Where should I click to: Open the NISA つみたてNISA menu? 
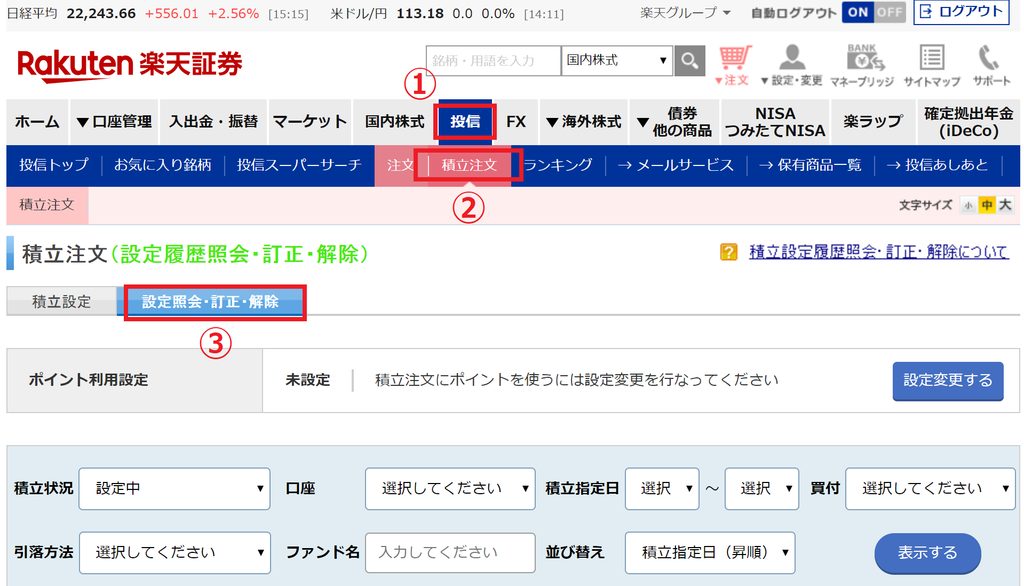775,122
